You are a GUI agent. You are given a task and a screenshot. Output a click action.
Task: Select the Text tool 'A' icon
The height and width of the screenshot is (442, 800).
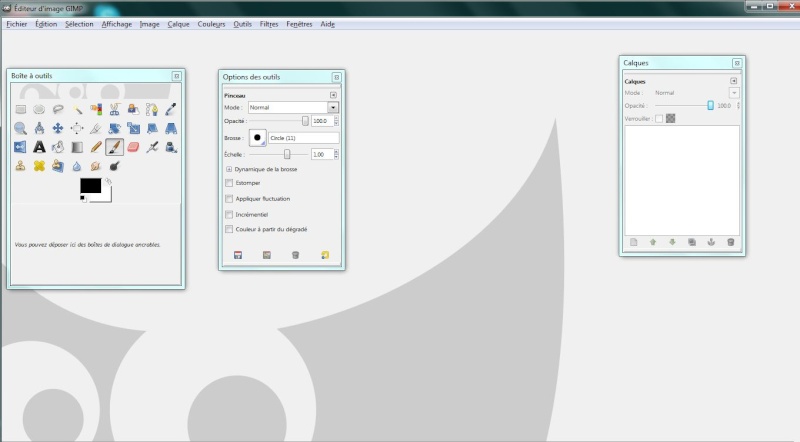(x=39, y=147)
